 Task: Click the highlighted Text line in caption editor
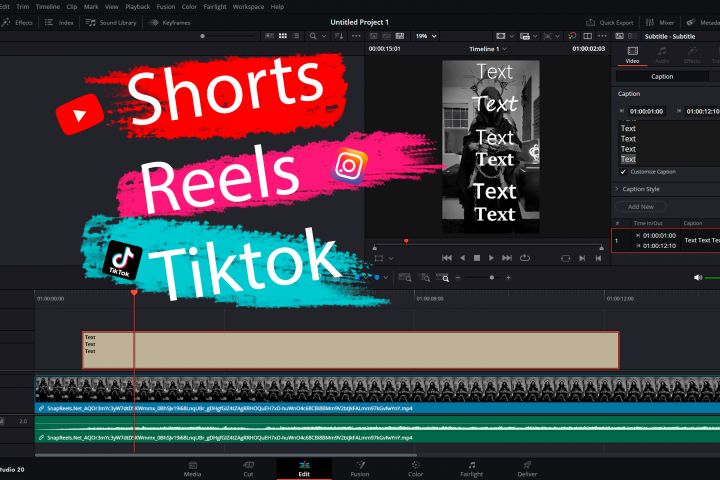pyautogui.click(x=628, y=159)
